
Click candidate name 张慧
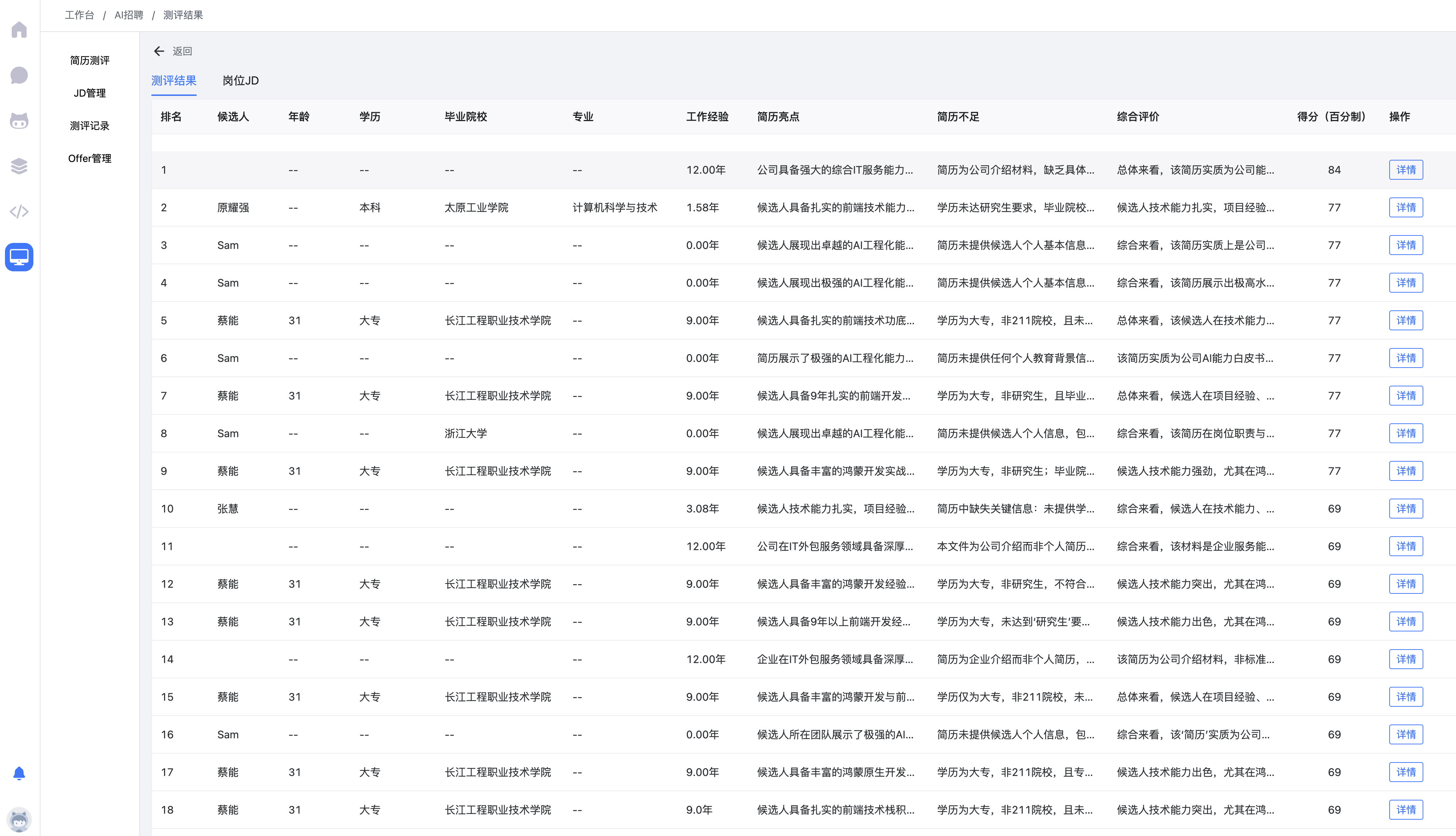(228, 509)
